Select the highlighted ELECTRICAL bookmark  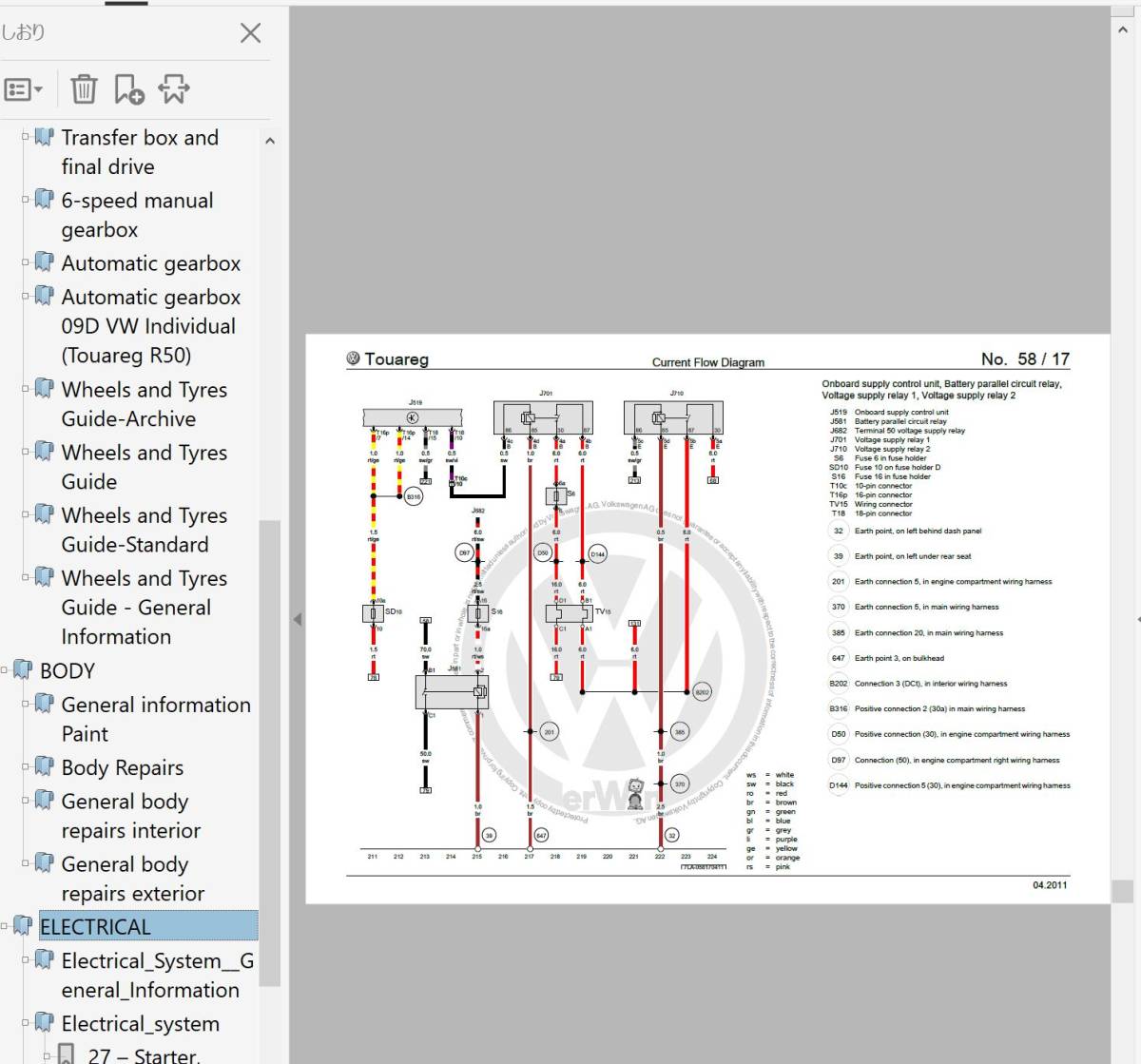148,926
